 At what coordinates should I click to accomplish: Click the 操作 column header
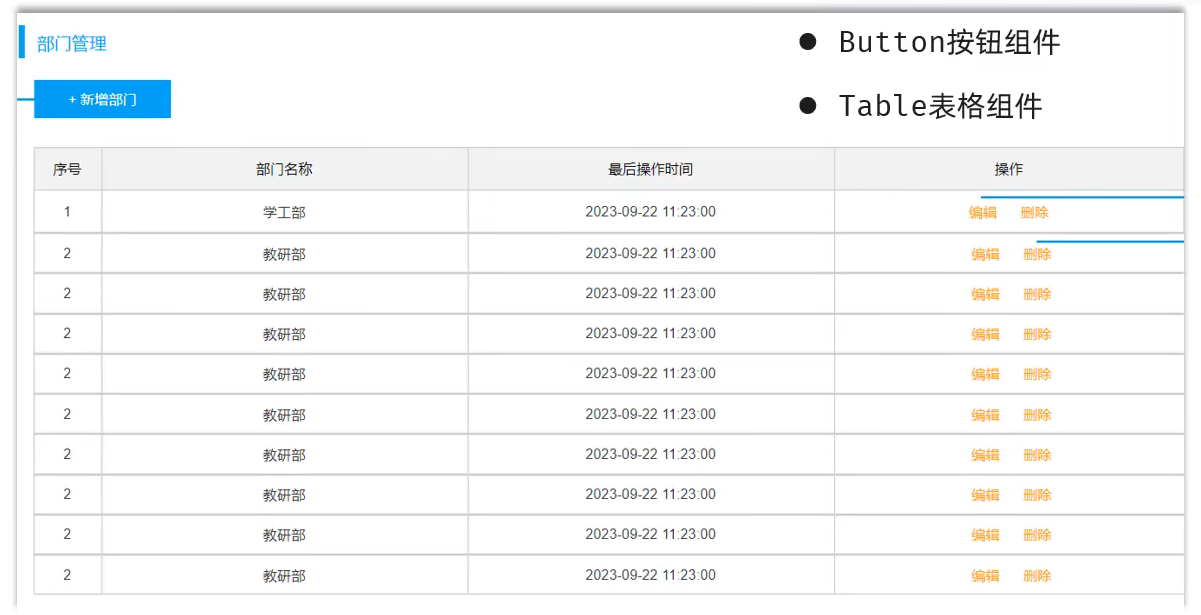tap(1009, 169)
